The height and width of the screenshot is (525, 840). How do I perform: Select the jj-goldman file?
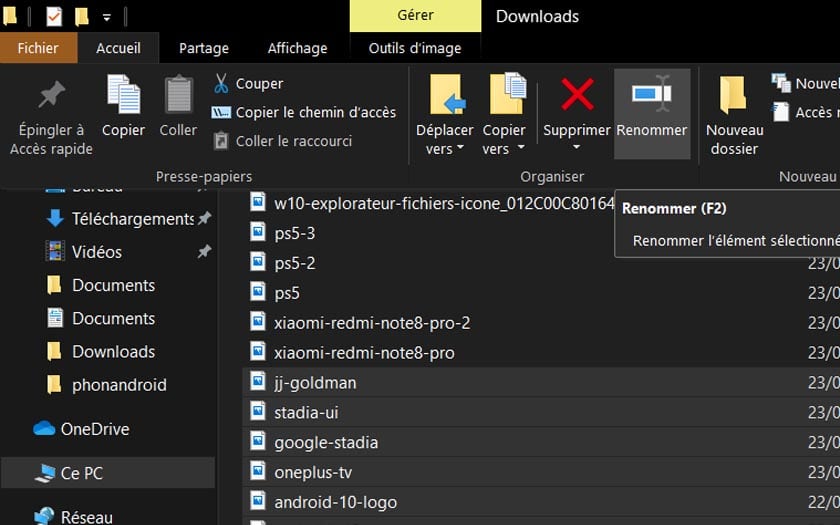(x=315, y=382)
